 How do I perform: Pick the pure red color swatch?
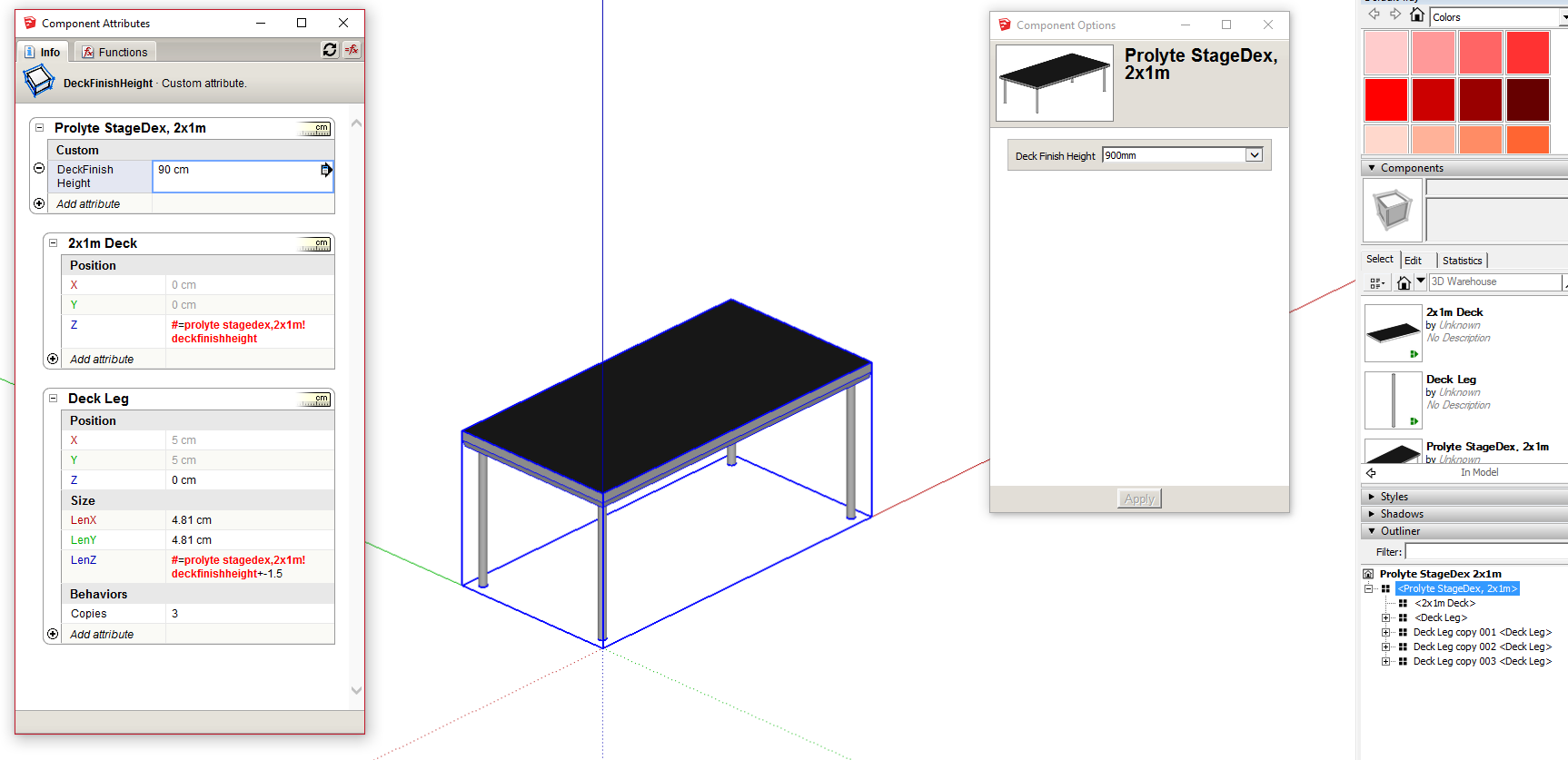coord(1386,100)
